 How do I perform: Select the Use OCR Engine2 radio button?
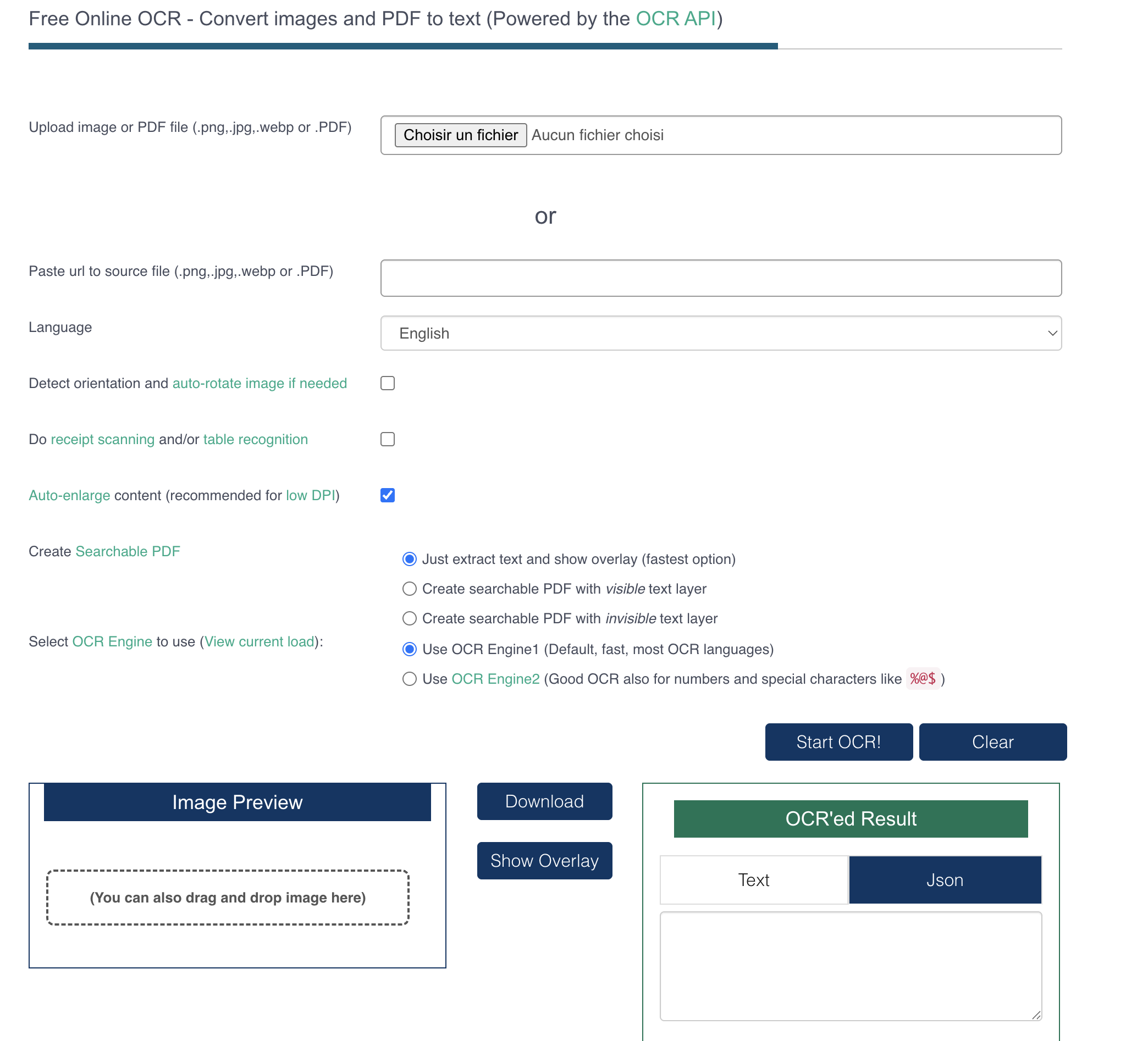pyautogui.click(x=410, y=678)
